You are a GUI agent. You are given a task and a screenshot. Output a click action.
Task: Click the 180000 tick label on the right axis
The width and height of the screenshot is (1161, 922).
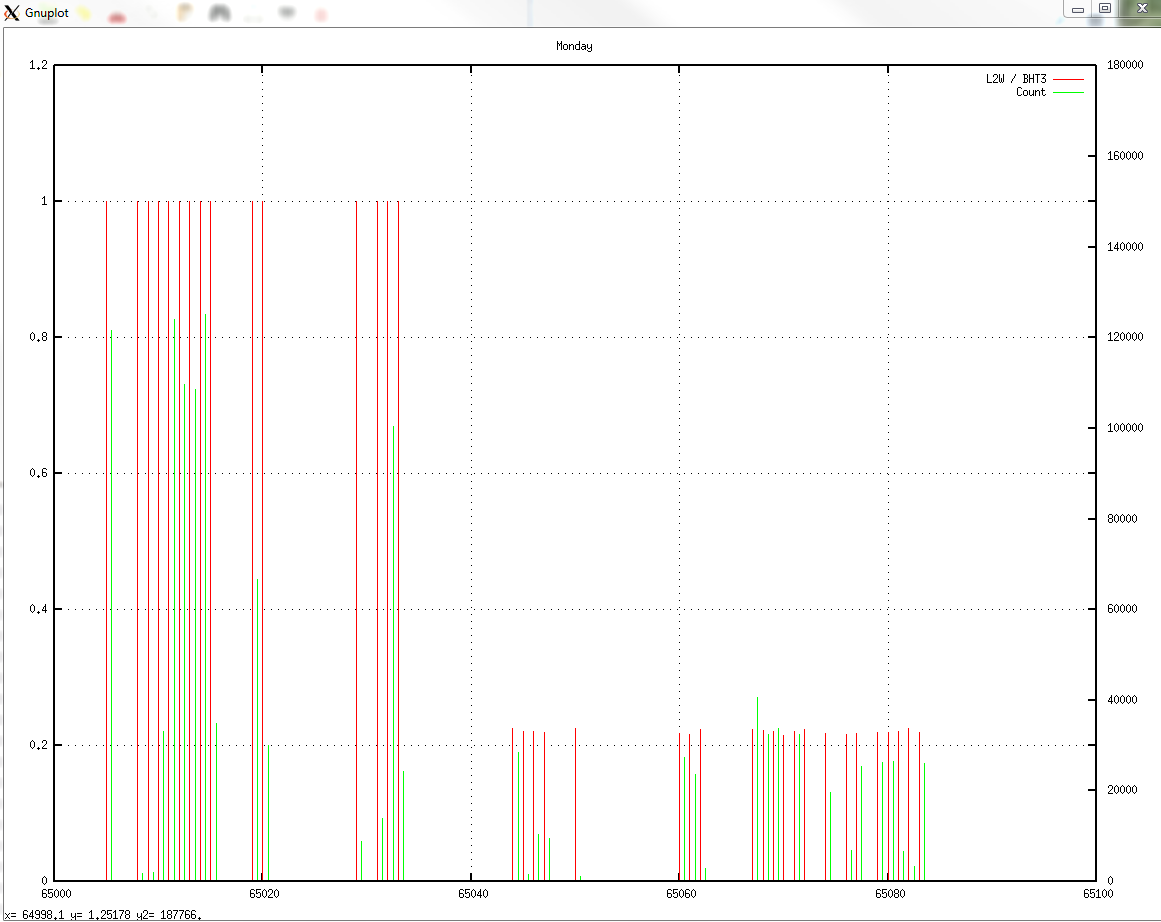point(1125,65)
